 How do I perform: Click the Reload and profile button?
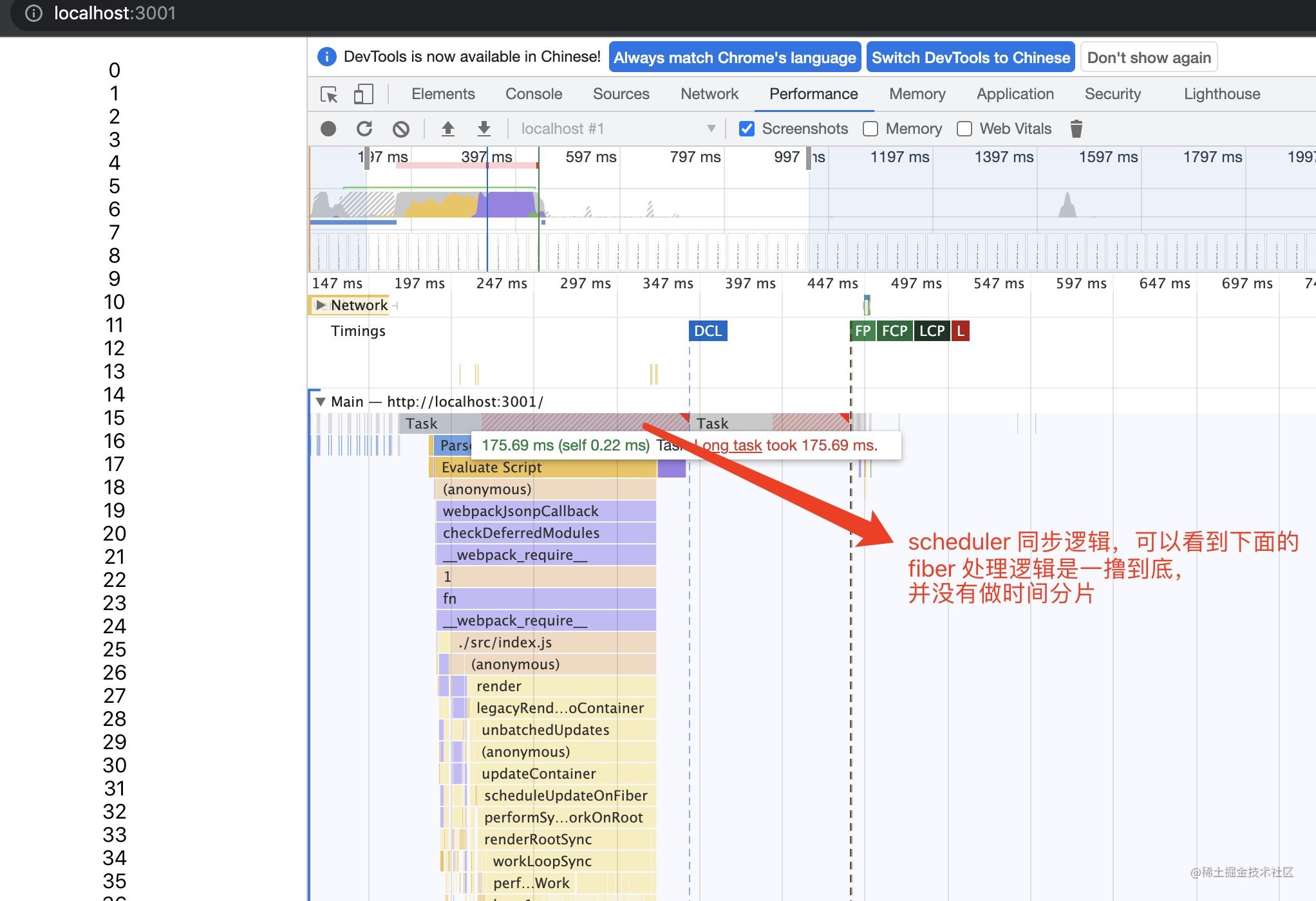pos(364,128)
